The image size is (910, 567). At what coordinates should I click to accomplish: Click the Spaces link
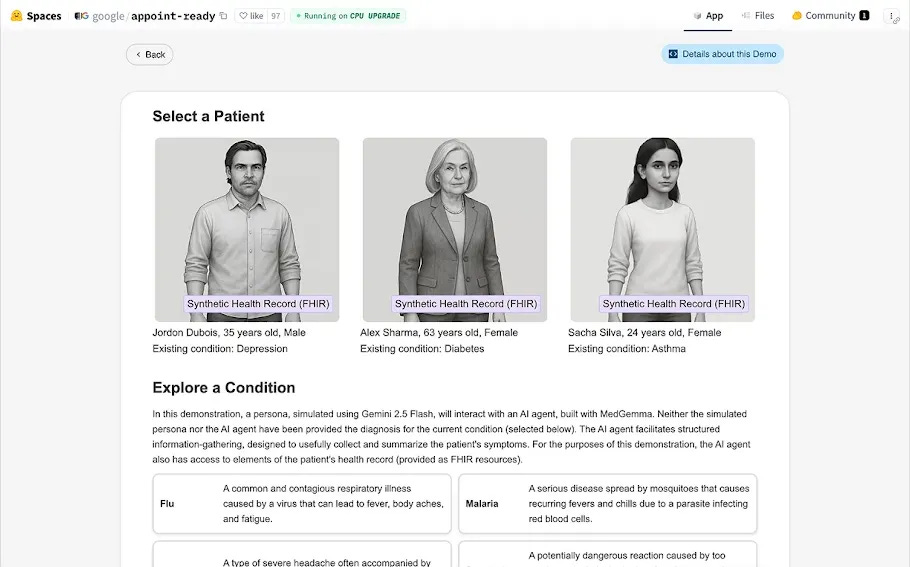tap(44, 16)
